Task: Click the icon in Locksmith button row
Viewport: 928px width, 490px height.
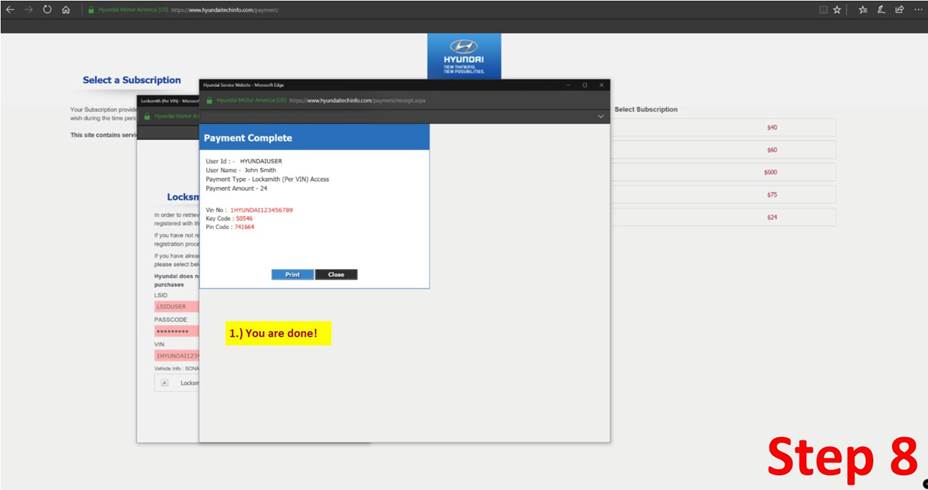Action: (x=165, y=383)
